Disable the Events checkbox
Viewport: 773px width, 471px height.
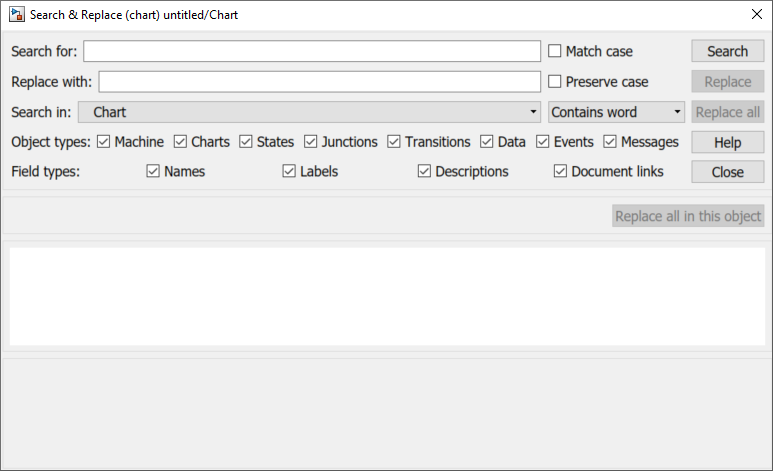543,142
